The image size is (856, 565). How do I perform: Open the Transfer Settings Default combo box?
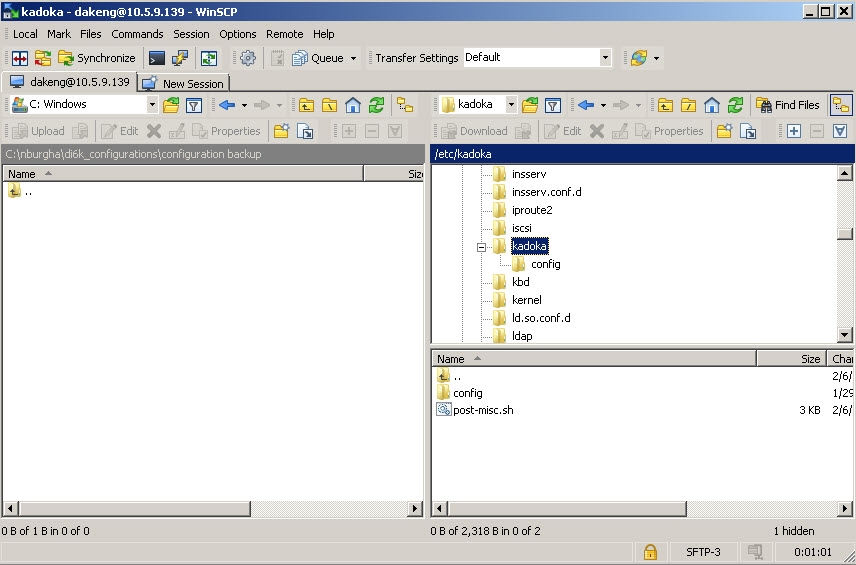pyautogui.click(x=537, y=57)
